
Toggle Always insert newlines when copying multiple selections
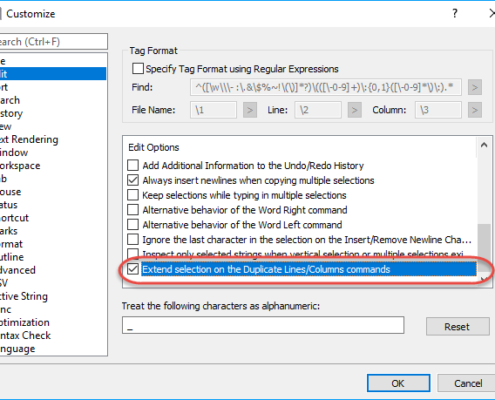[133, 180]
